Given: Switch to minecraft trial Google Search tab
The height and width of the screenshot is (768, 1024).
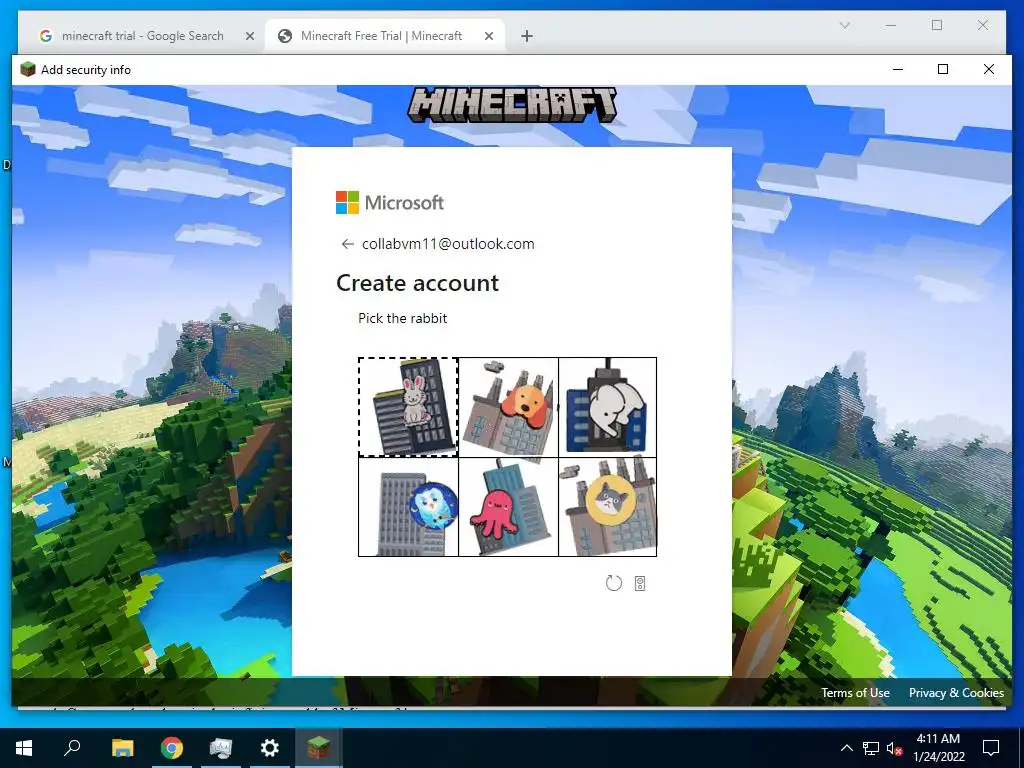Looking at the screenshot, I should pyautogui.click(x=142, y=36).
